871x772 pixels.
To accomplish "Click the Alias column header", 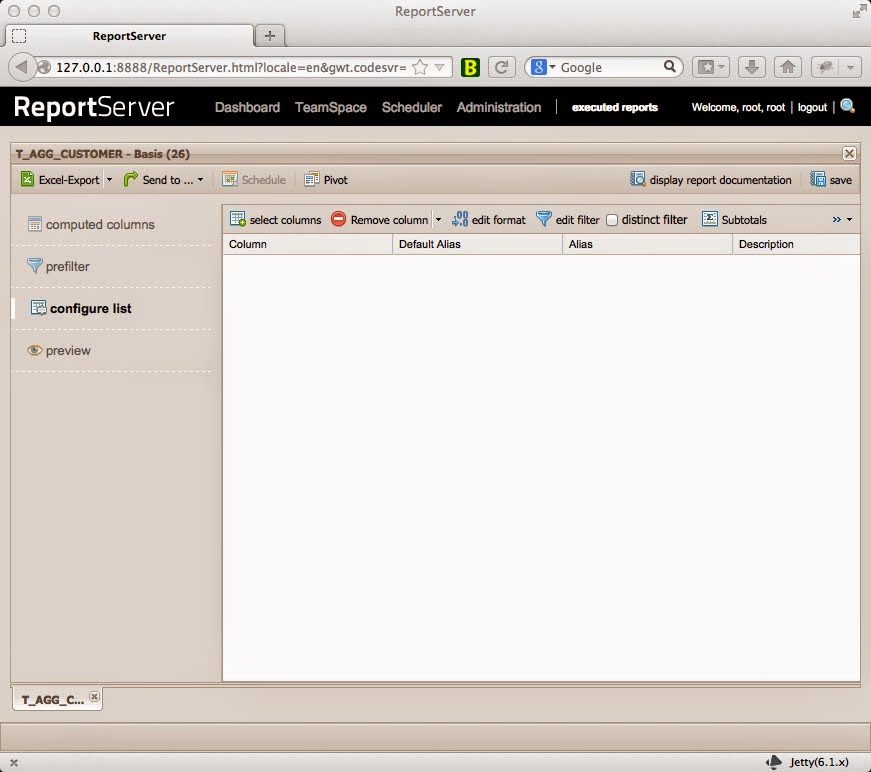I will pos(648,244).
